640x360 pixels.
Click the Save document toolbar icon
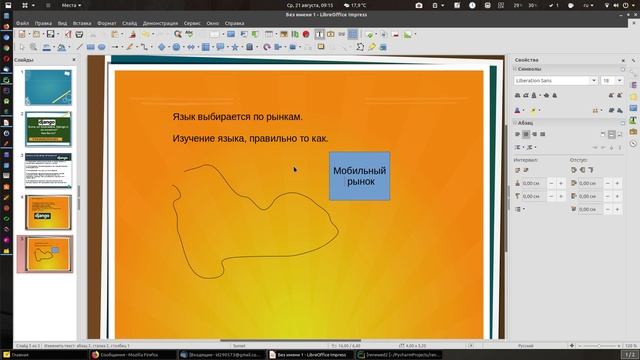click(x=51, y=34)
